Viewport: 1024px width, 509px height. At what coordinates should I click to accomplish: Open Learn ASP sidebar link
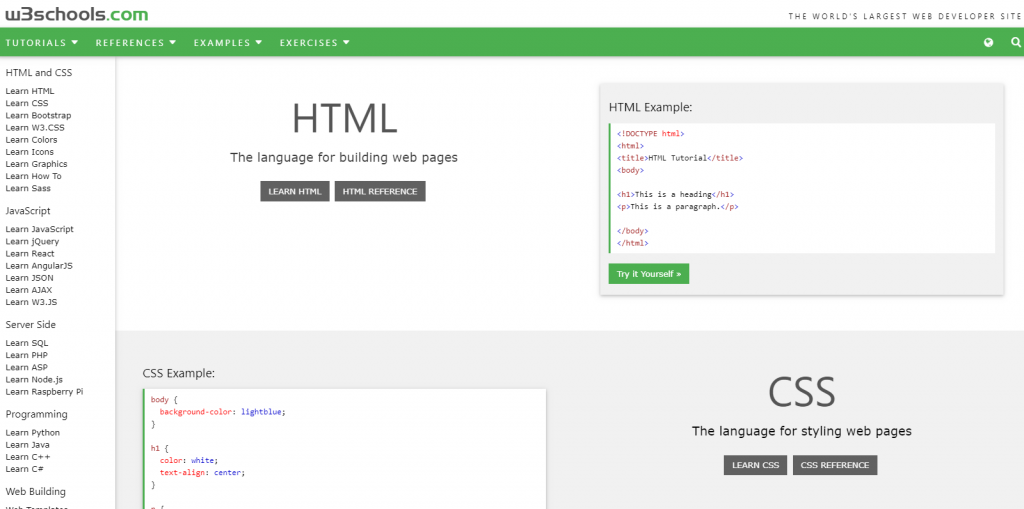[x=27, y=367]
